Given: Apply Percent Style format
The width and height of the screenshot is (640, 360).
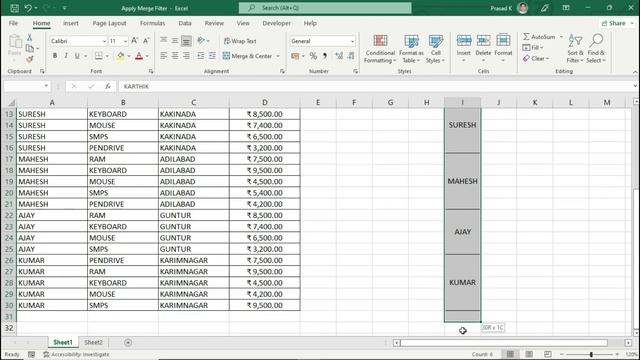Looking at the screenshot, I should [313, 56].
